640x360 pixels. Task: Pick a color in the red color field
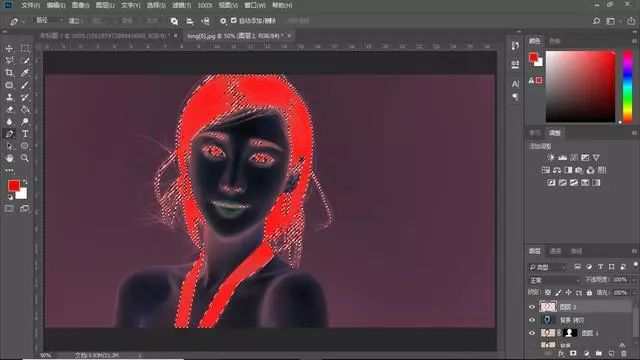click(x=580, y=87)
